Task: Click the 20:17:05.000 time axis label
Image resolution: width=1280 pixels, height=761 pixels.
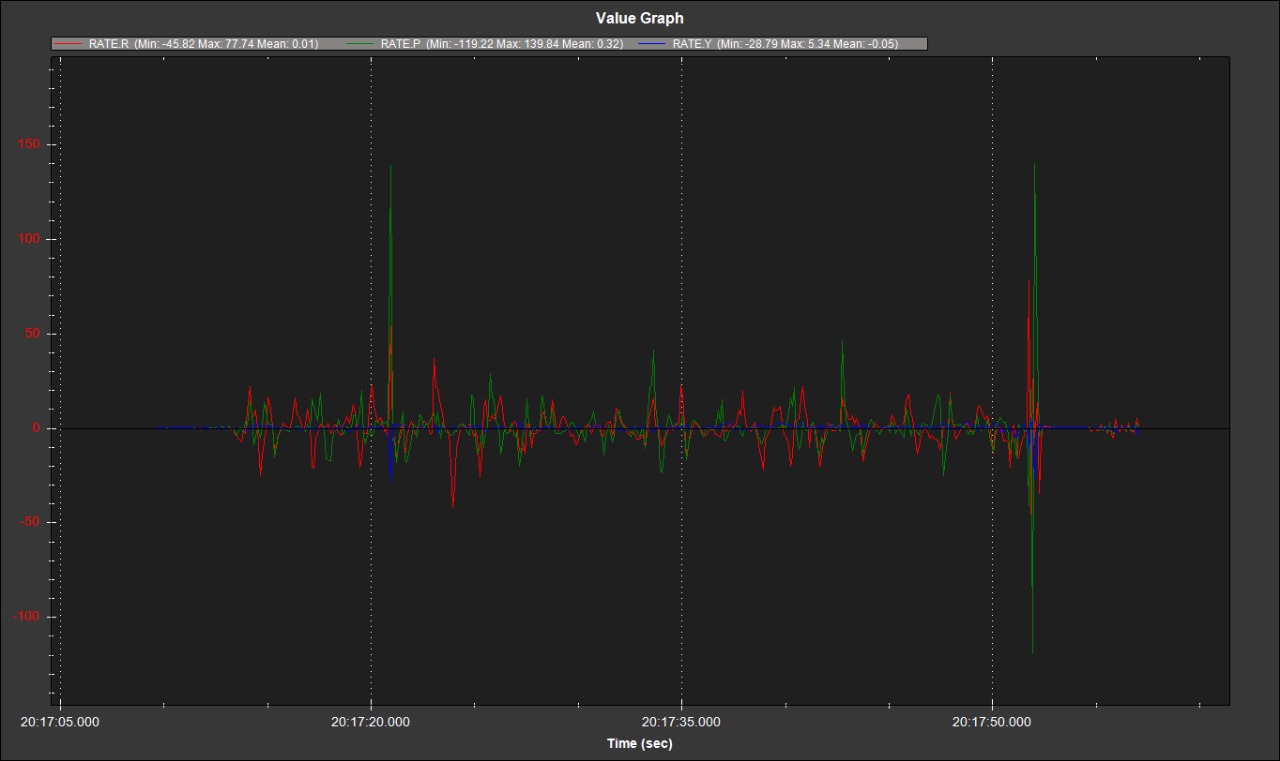Action: pos(61,722)
